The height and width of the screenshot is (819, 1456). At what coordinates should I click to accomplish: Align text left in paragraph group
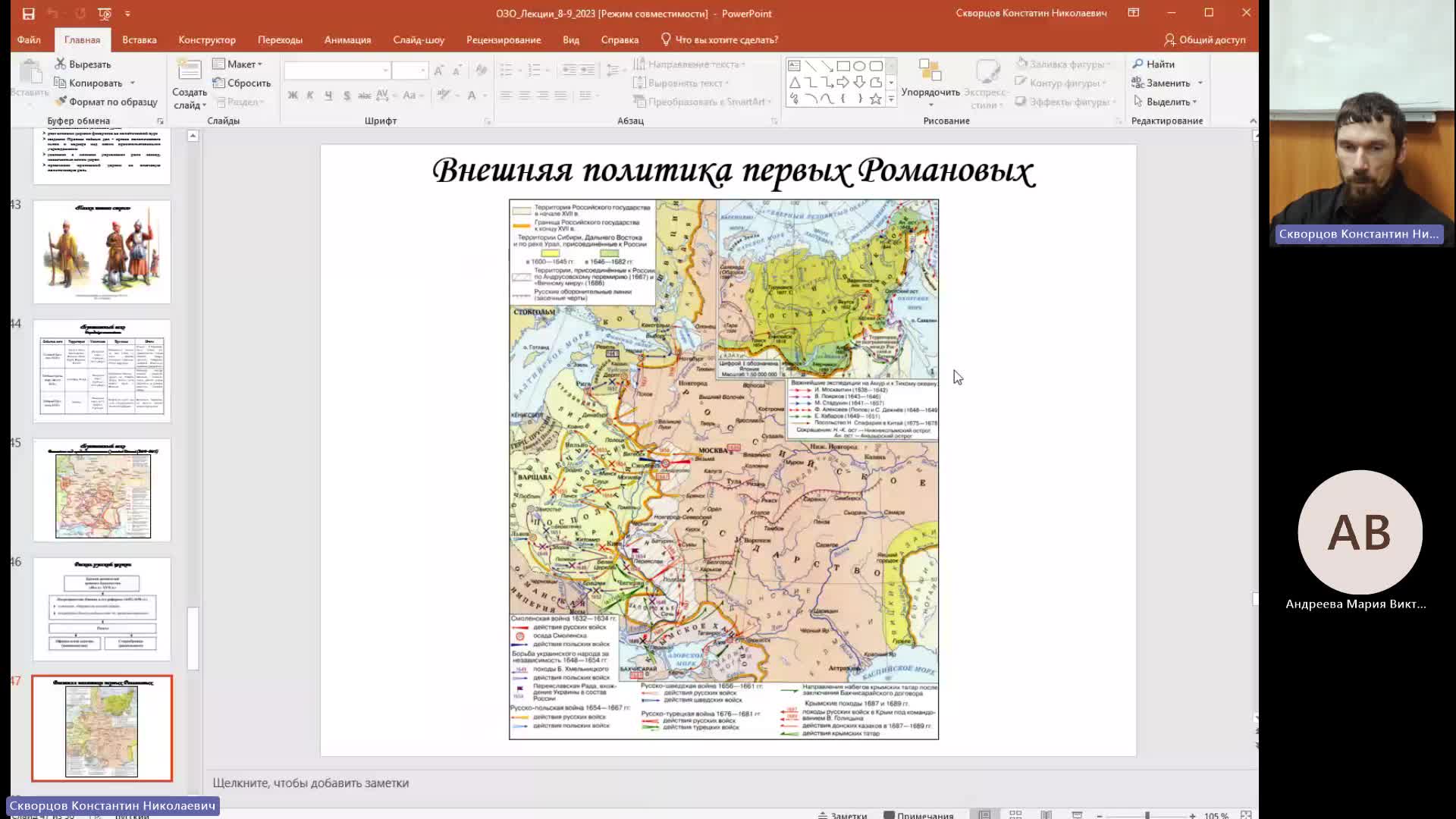pyautogui.click(x=506, y=96)
